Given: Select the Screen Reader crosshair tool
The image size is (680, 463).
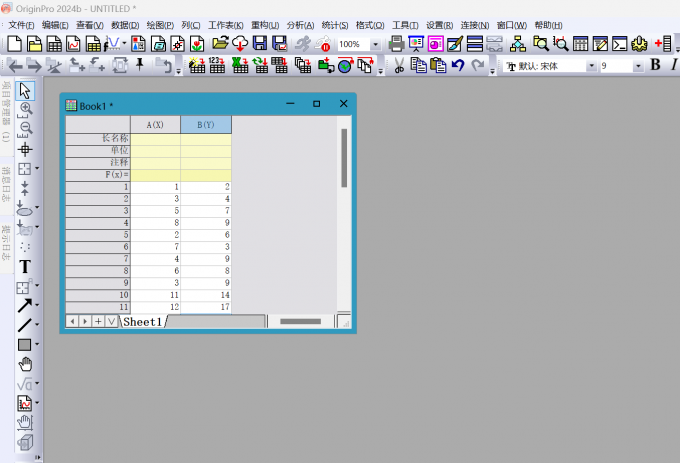Looking at the screenshot, I should (x=25, y=150).
